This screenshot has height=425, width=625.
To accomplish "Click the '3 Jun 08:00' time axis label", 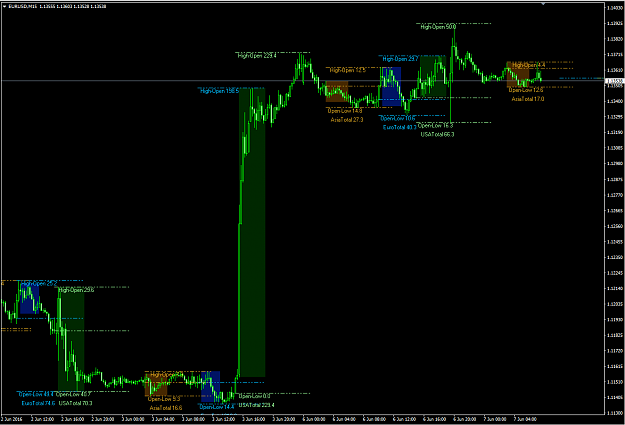I will click(193, 419).
